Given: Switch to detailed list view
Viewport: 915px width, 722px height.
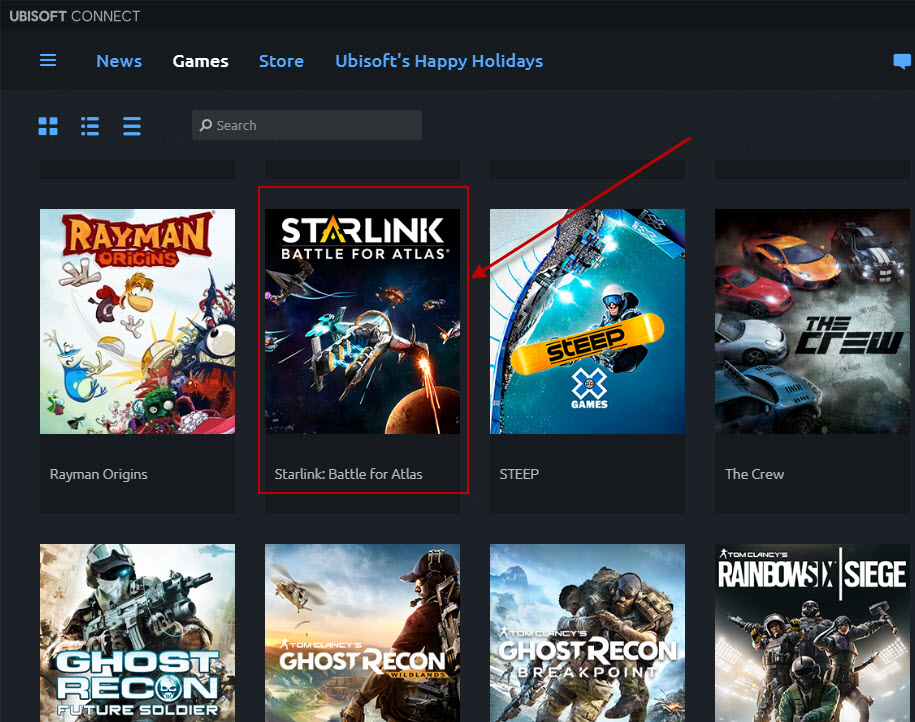Looking at the screenshot, I should click(x=90, y=125).
